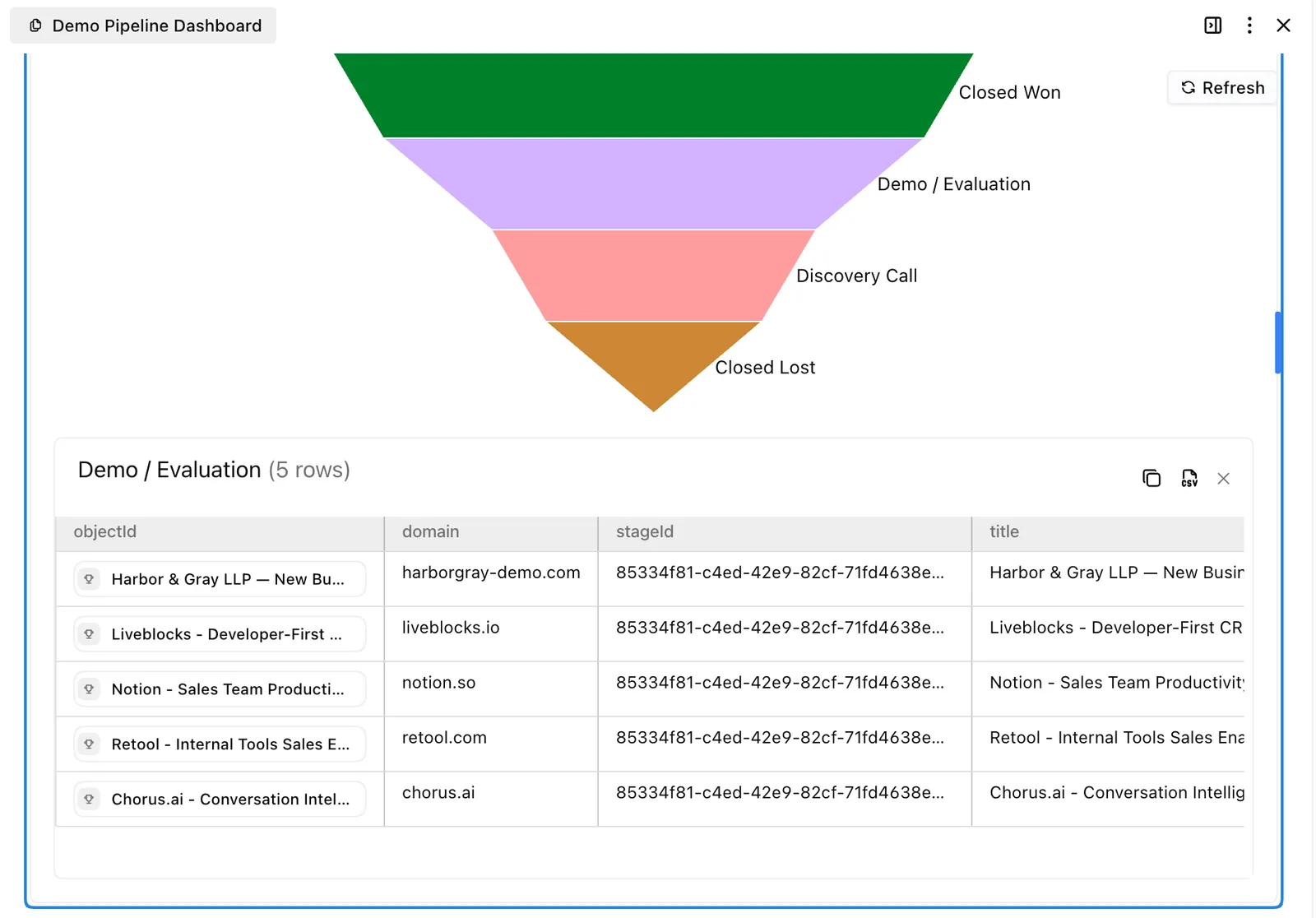Click the trophy icon in Harbor & Gray chip
Screen dimensions: 1316x918
[x=89, y=579]
